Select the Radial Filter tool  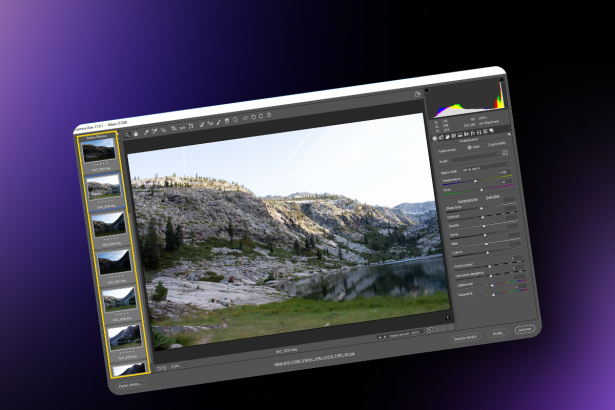point(235,120)
